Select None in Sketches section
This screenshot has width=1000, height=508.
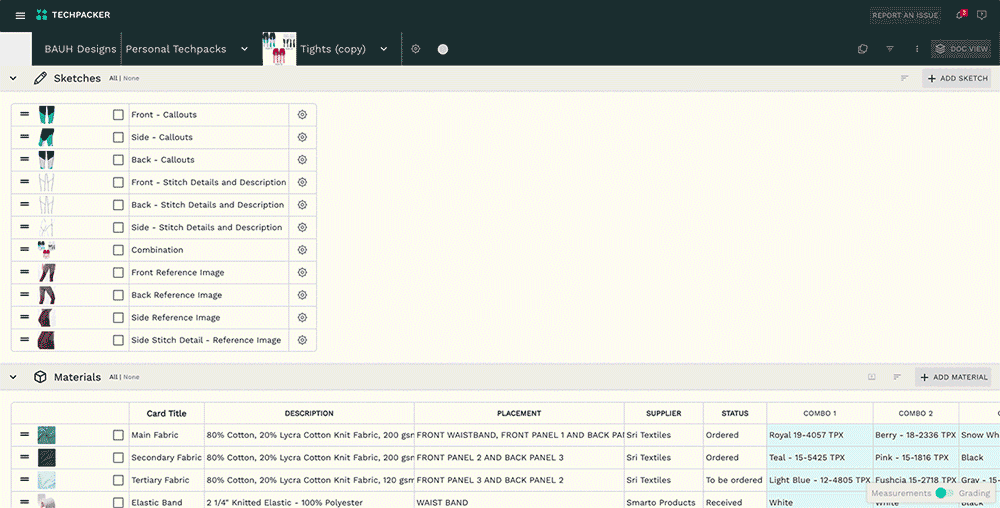point(131,78)
